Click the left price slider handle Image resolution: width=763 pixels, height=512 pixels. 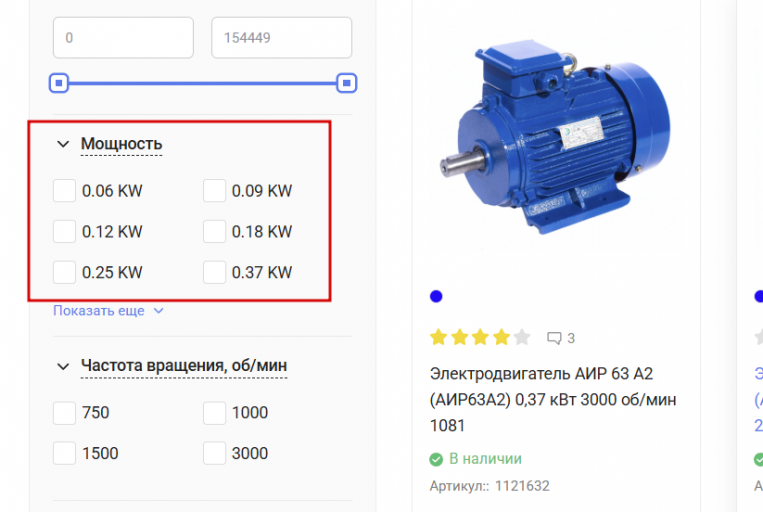tap(59, 83)
